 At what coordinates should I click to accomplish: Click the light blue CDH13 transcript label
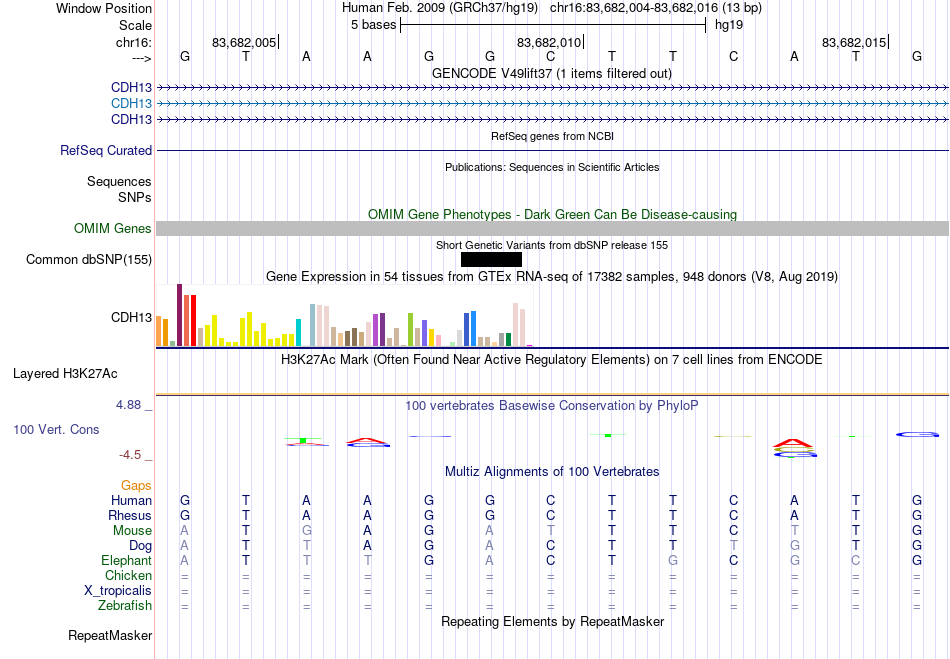pyautogui.click(x=131, y=104)
